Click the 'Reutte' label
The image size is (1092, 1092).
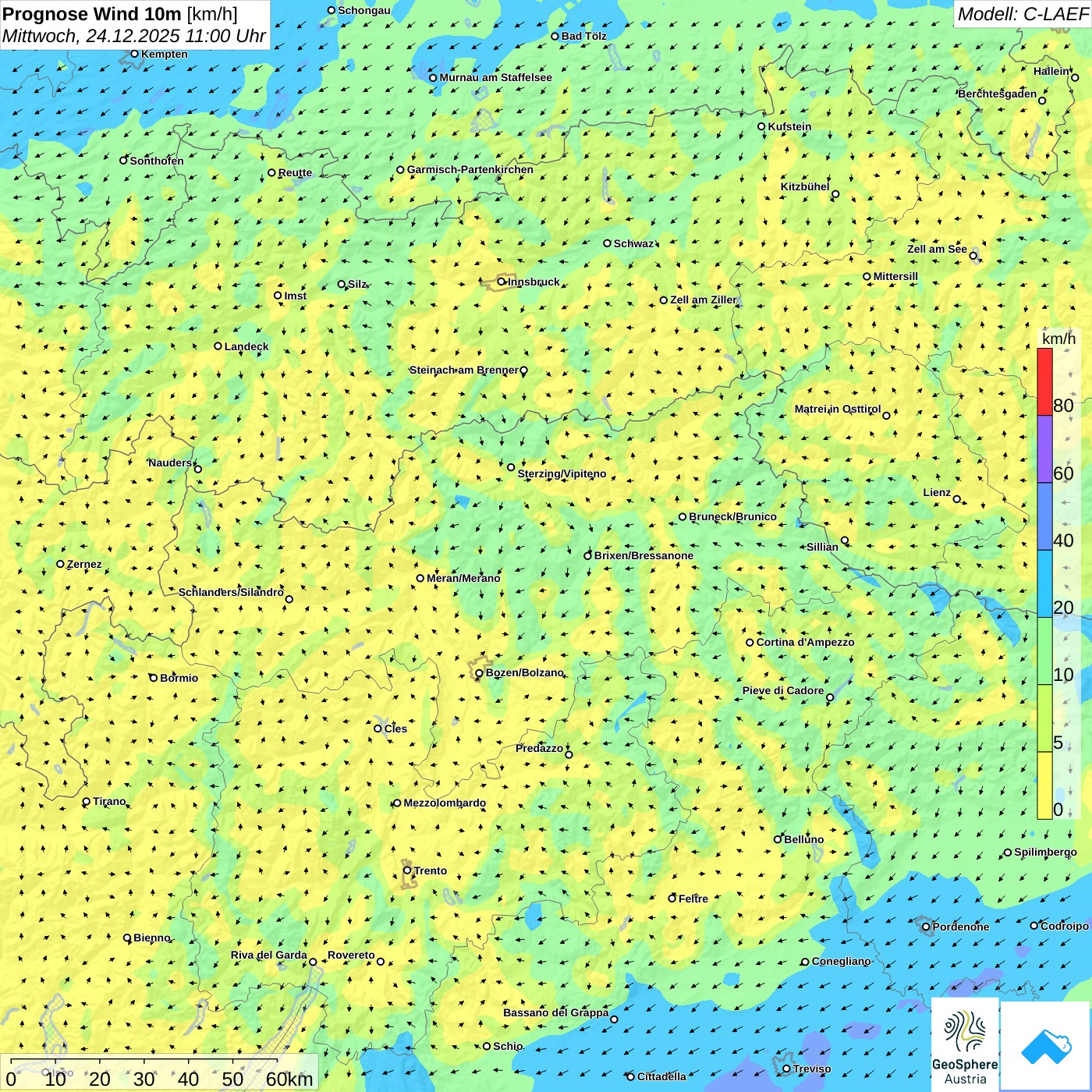point(295,172)
